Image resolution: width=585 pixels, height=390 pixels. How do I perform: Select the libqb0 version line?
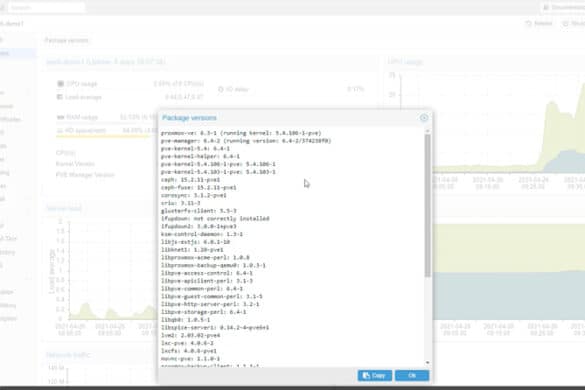coord(185,320)
